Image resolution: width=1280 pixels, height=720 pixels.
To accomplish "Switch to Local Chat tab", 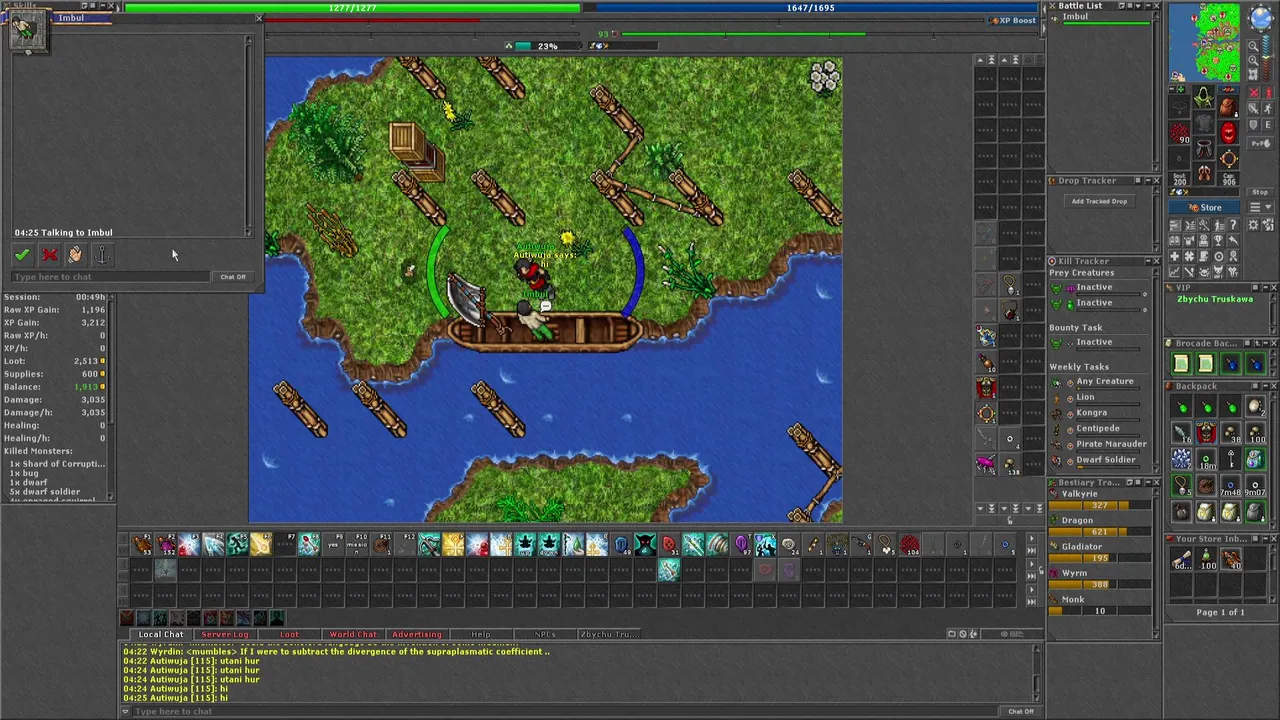I will coord(160,634).
